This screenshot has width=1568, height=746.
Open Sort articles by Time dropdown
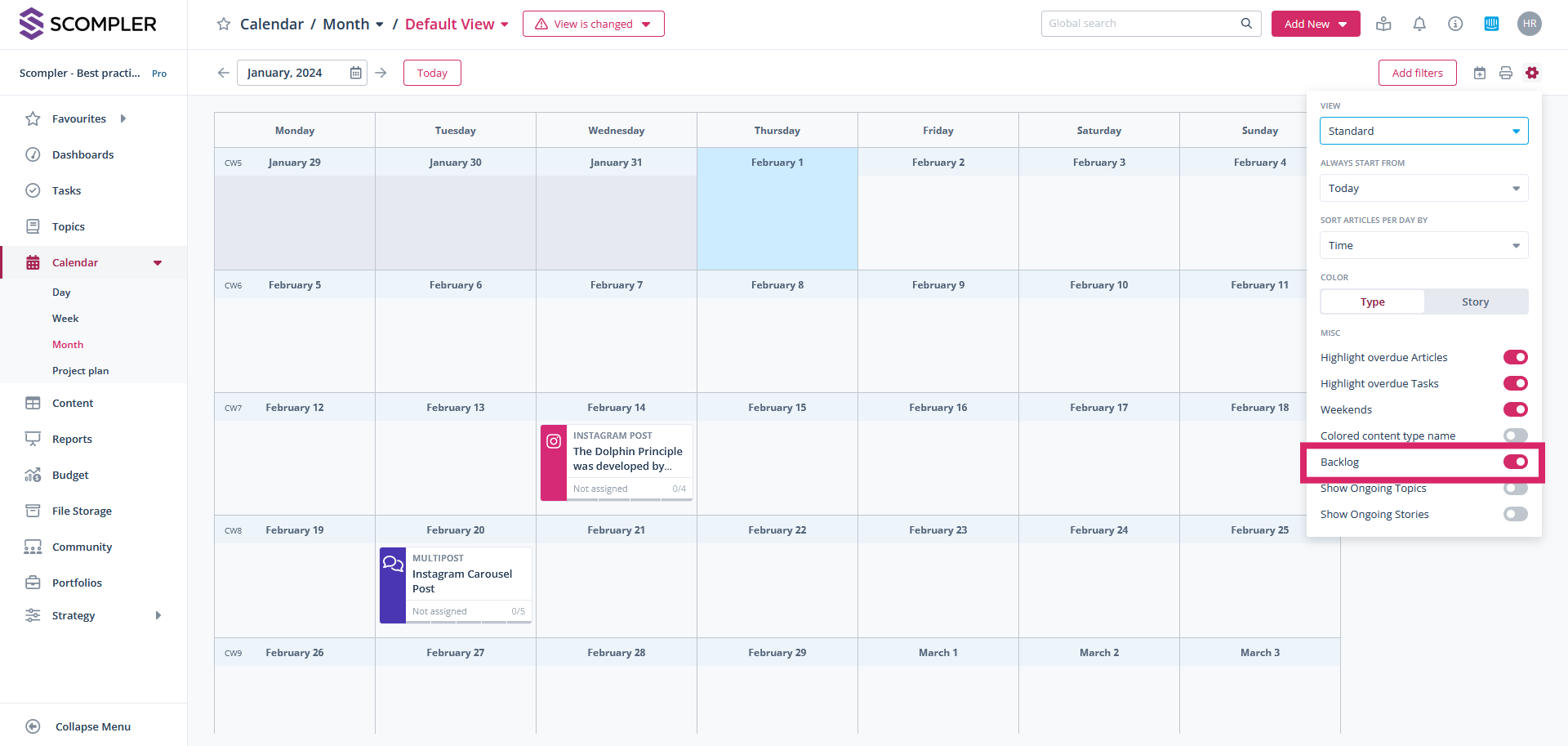coord(1423,246)
